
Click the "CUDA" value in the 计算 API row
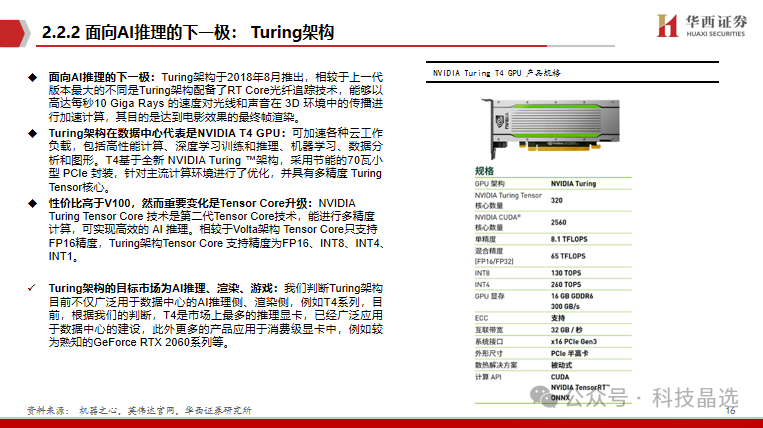560,377
